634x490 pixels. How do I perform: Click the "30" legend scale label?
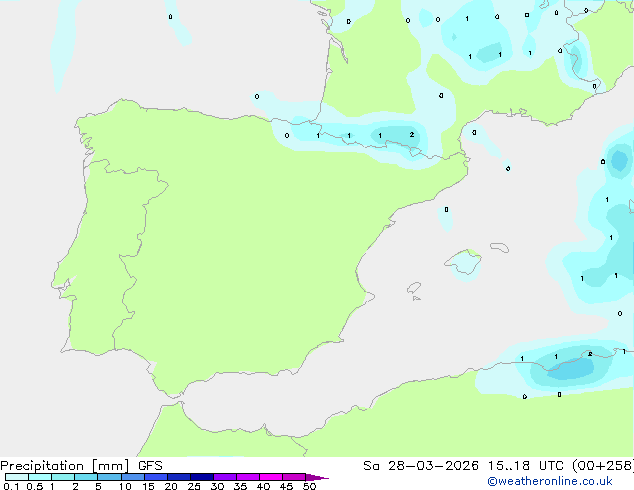coord(217,486)
